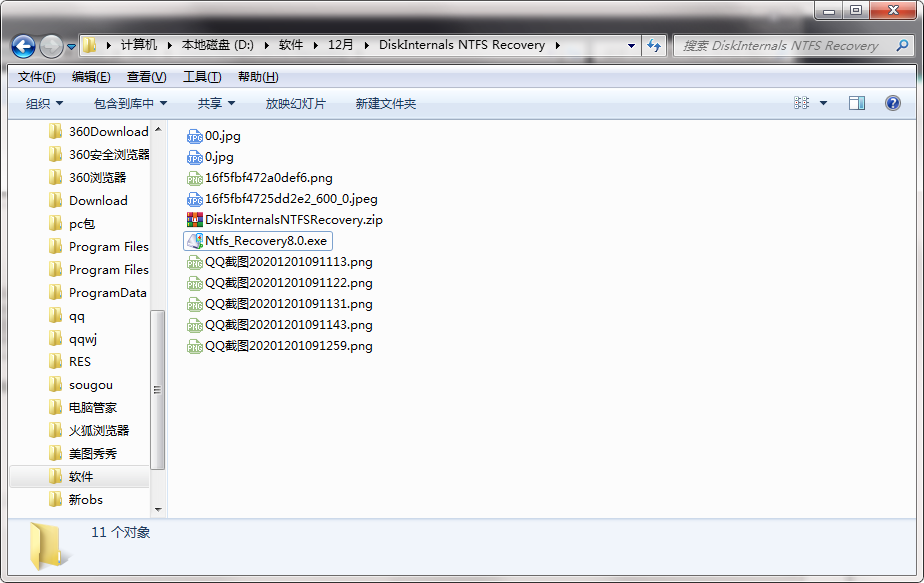Screen dimensions: 924x583
Task: Select QQ截图20201201091143.png
Action: 280,325
